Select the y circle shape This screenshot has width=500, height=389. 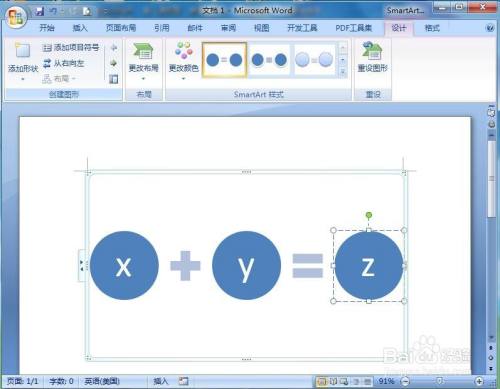click(246, 265)
